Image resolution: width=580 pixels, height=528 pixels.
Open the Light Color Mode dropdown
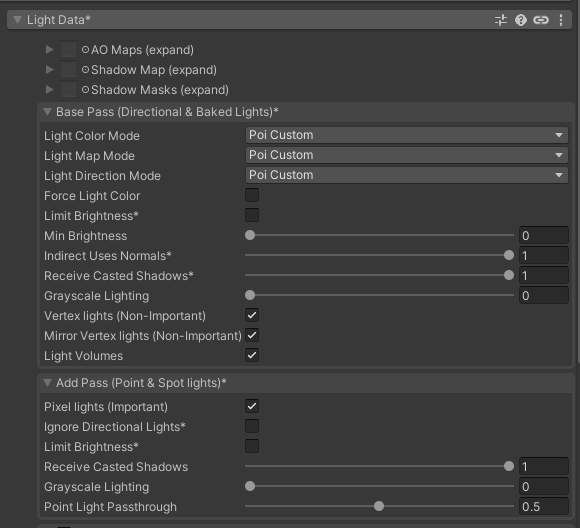(x=407, y=135)
